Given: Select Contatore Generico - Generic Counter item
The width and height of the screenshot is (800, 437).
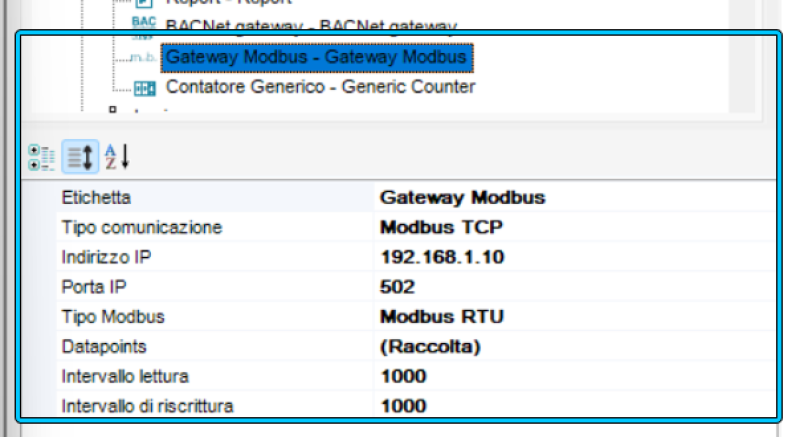Looking at the screenshot, I should [320, 87].
